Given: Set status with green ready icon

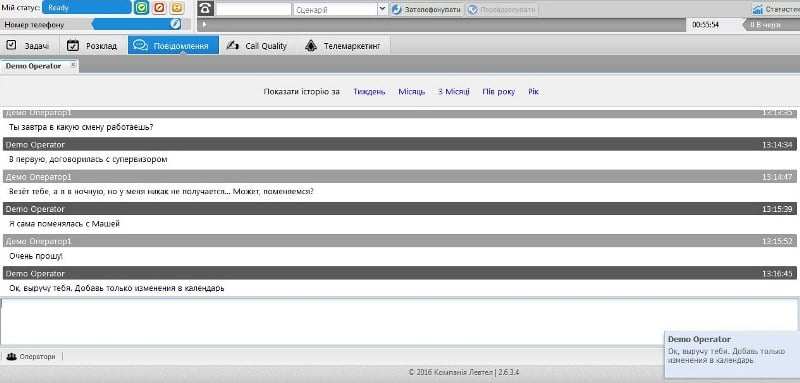Looking at the screenshot, I should coord(141,8).
